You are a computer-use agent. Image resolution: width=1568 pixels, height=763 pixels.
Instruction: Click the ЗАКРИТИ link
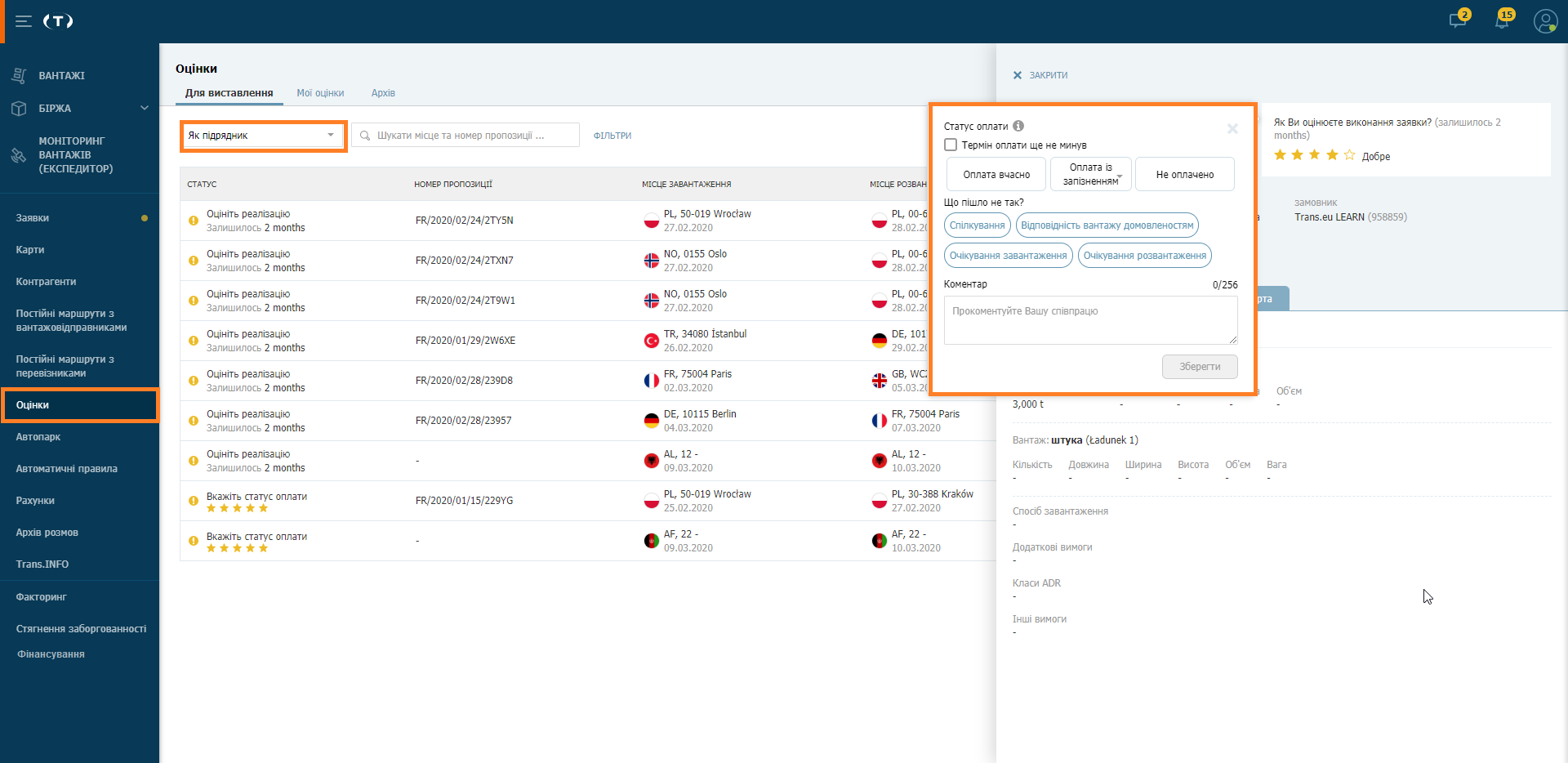[1049, 75]
